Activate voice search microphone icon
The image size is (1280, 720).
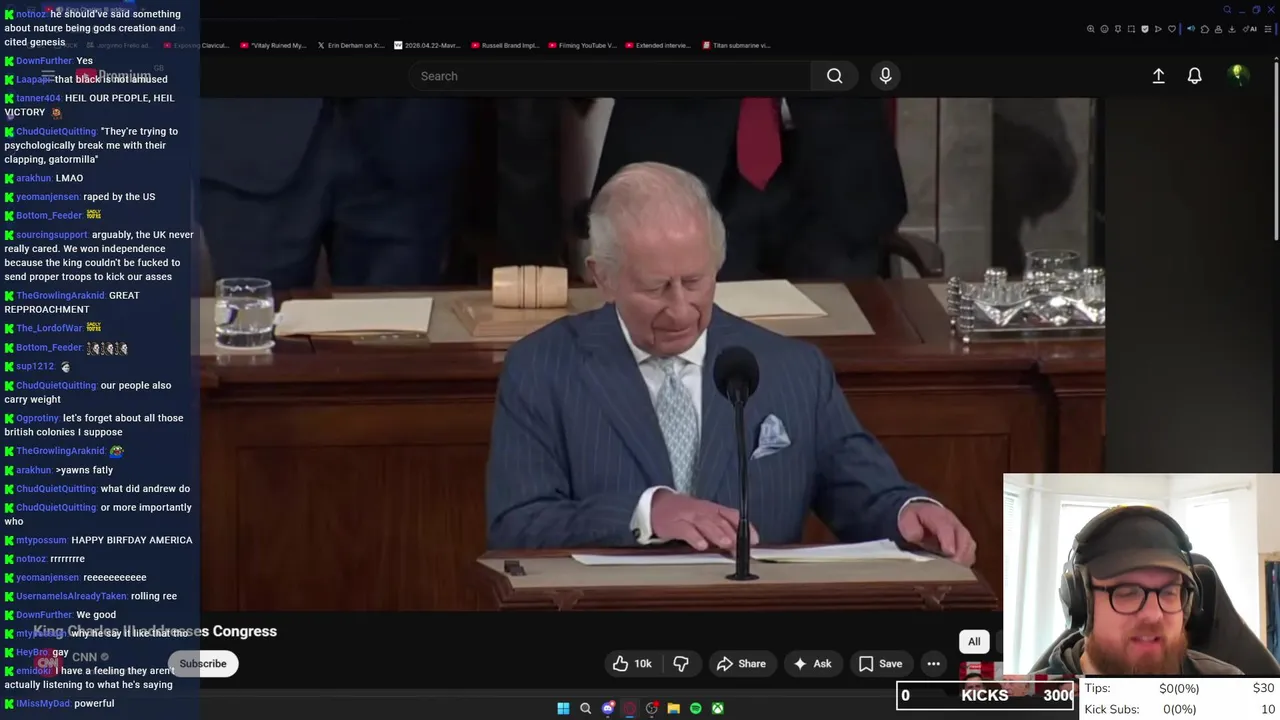885,76
